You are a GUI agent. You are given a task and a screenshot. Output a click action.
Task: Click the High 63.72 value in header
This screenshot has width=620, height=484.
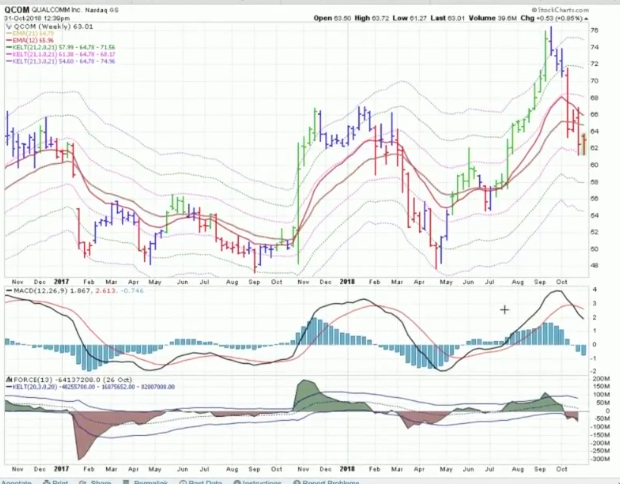coord(371,18)
